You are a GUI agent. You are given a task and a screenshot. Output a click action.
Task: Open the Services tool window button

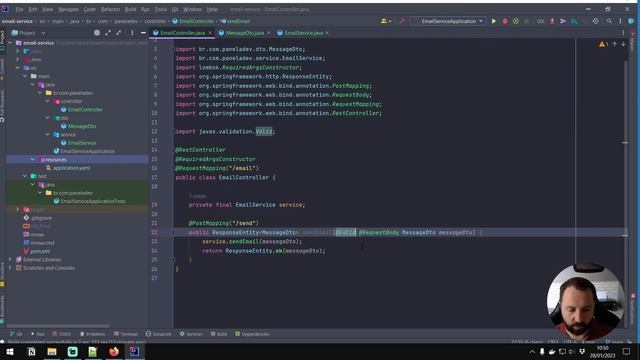[x=191, y=334]
